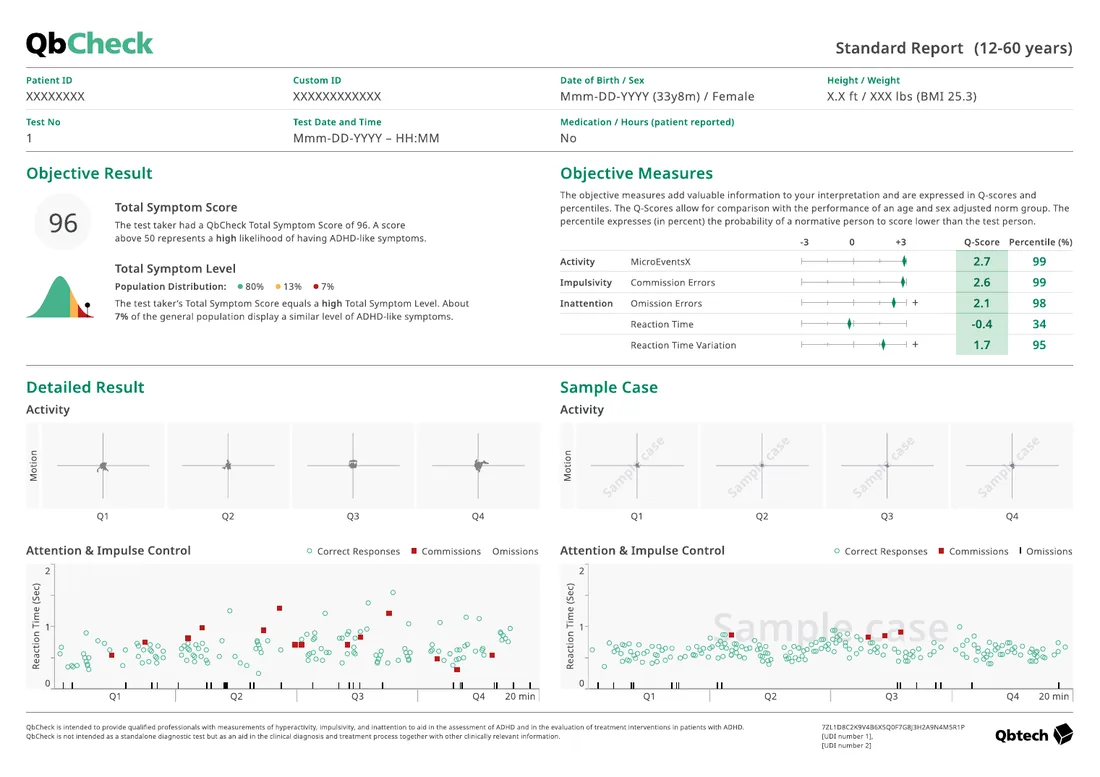Click the Date of Birth / Sex value
Image resolution: width=1100 pixels, height=777 pixels.
657,96
